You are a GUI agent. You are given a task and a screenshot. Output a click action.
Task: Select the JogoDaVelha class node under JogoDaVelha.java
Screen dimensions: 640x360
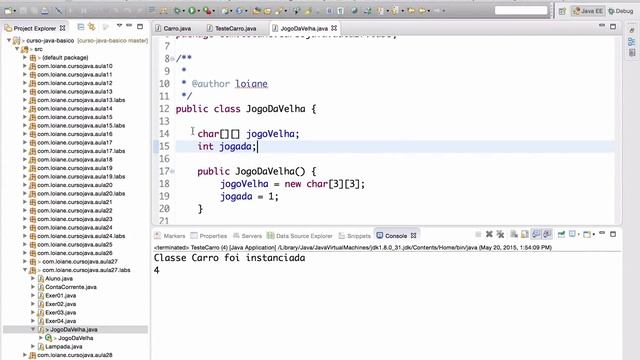[x=76, y=338]
